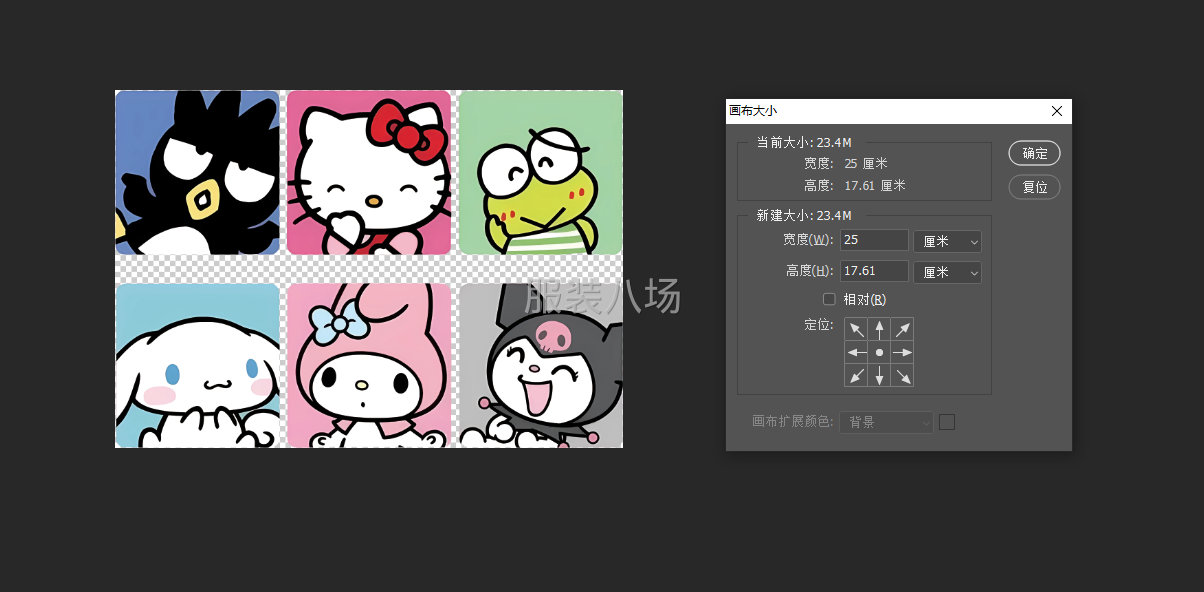Click the Badtz-Maru penguin image tile
The image size is (1204, 592).
(197, 172)
